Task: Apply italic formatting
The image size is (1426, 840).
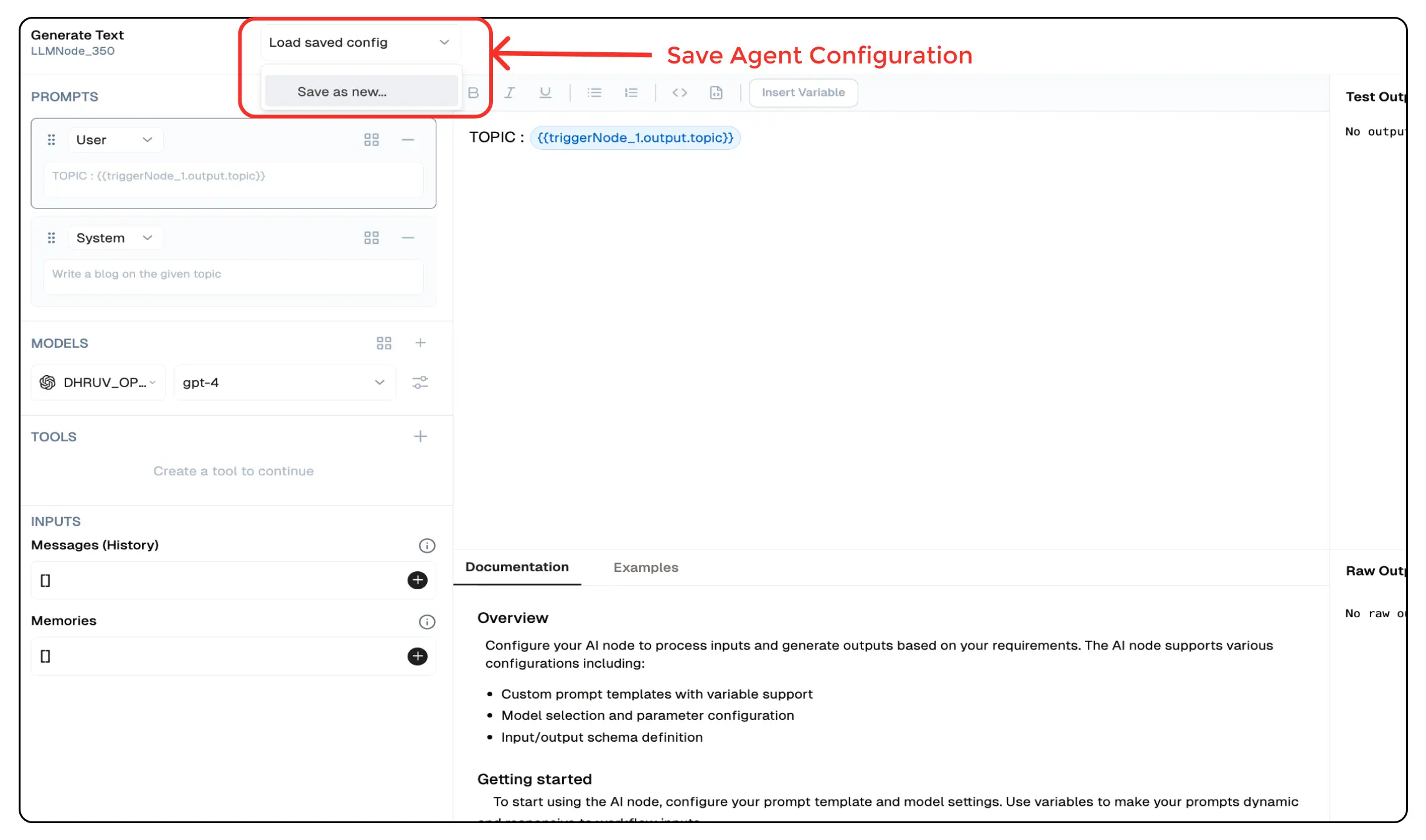Action: 509,92
